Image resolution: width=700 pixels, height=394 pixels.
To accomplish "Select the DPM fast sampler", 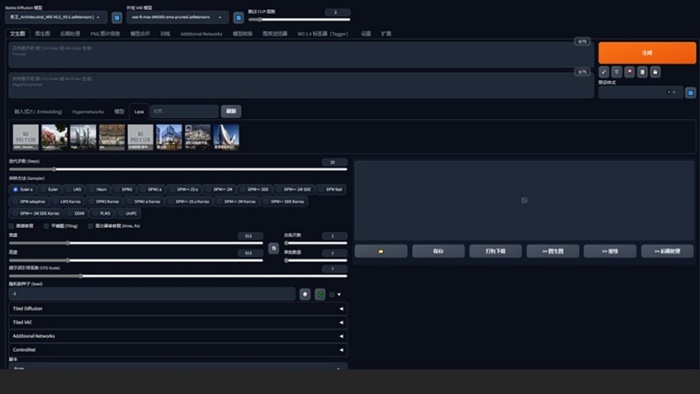I will 330,190.
